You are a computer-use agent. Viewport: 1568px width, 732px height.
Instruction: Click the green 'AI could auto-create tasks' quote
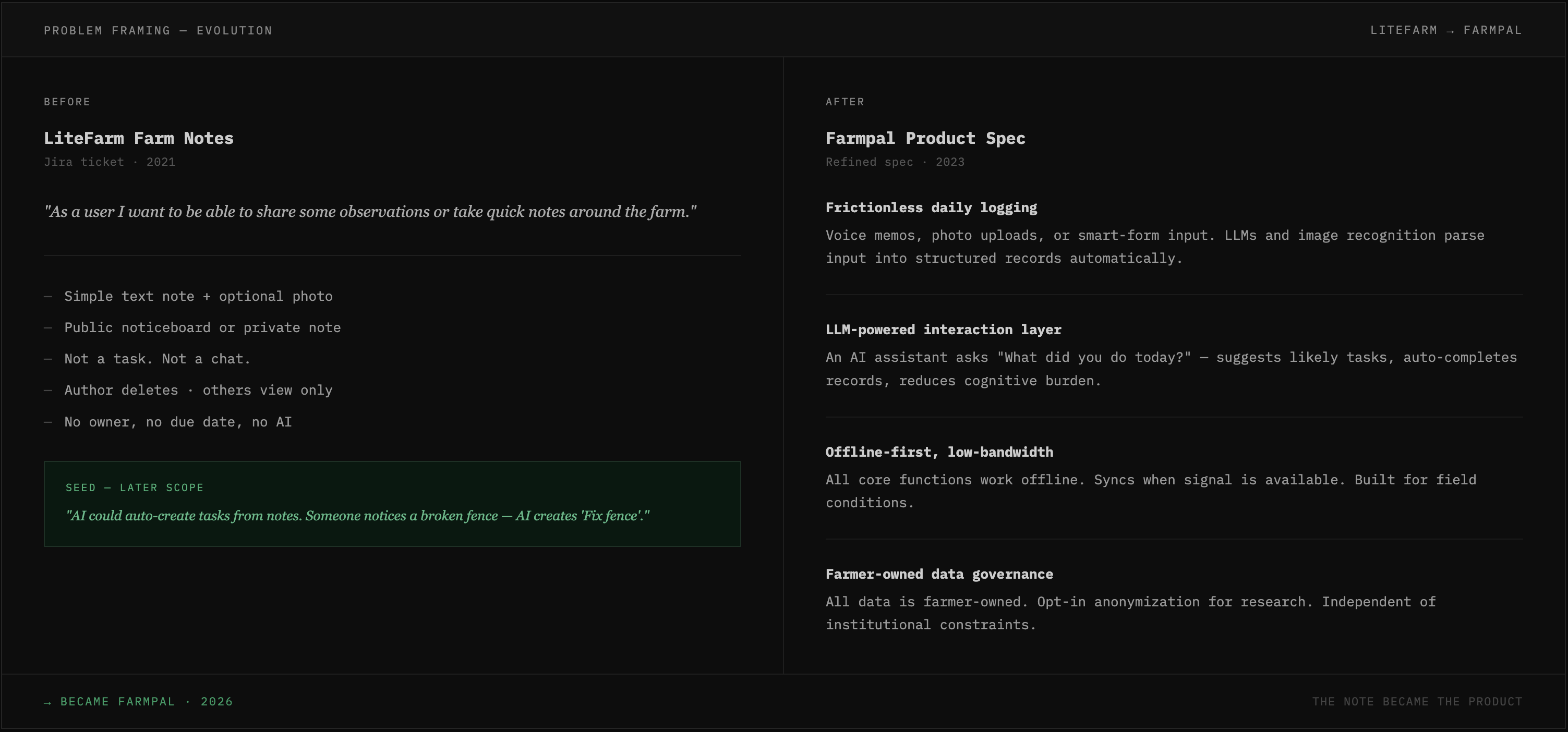click(358, 516)
